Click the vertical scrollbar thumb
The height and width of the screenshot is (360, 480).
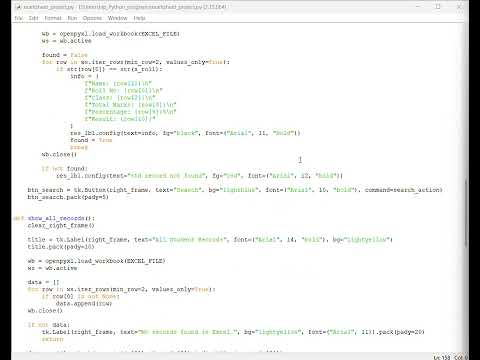click(x=466, y=213)
